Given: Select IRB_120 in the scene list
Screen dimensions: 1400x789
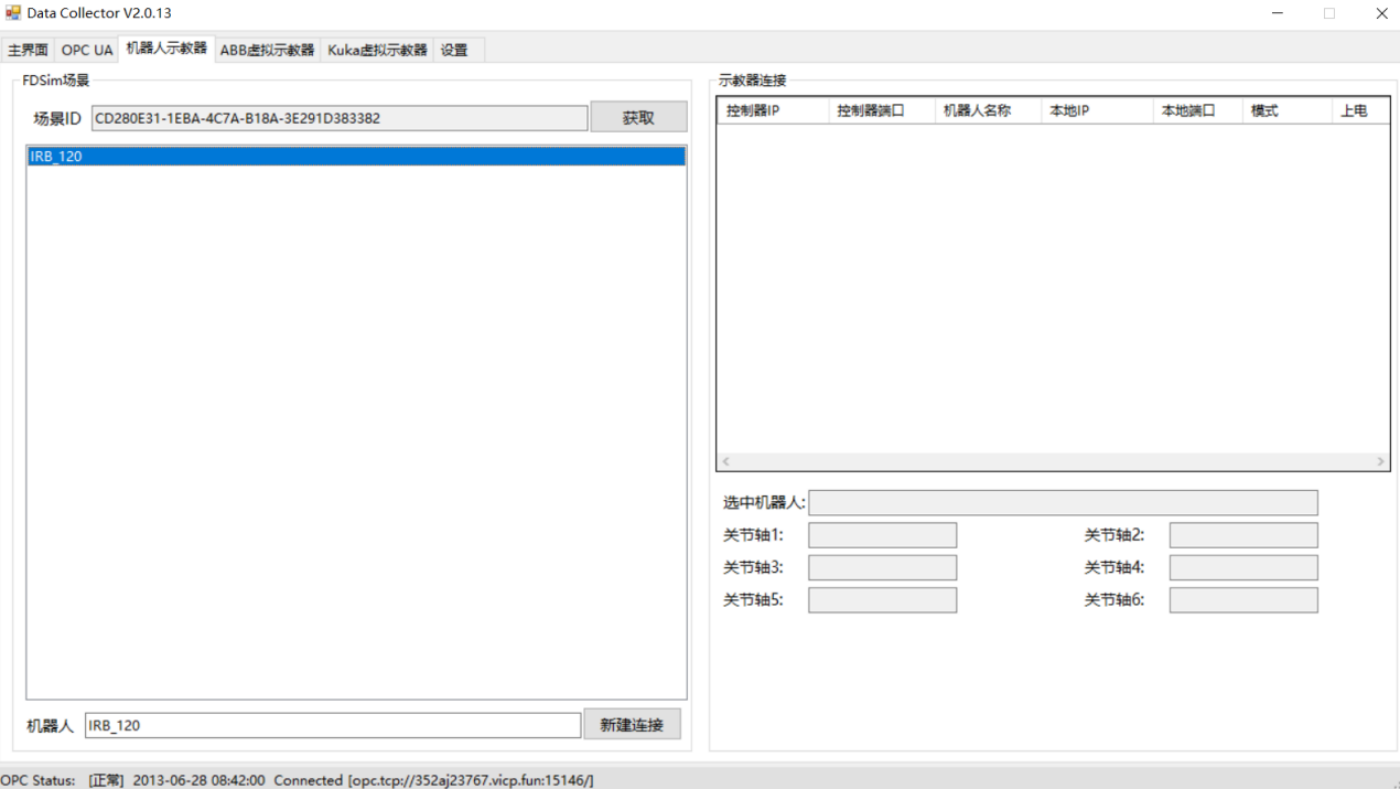Looking at the screenshot, I should coord(355,157).
